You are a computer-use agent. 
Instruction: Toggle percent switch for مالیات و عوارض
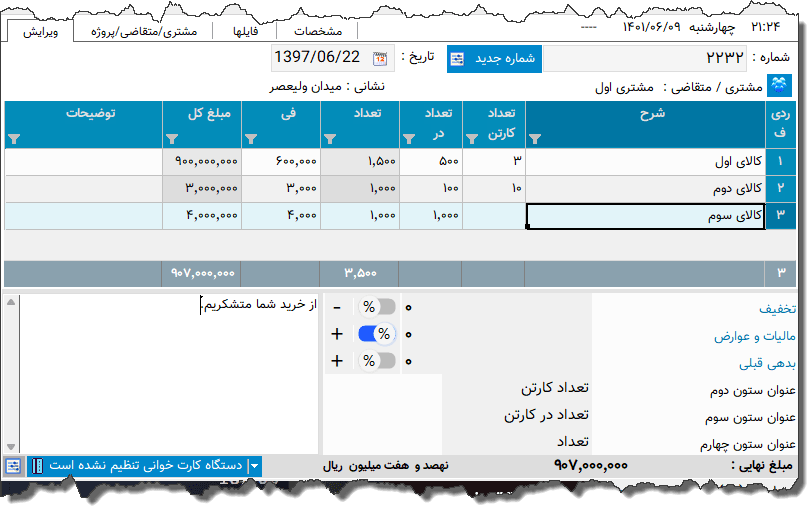[377, 334]
